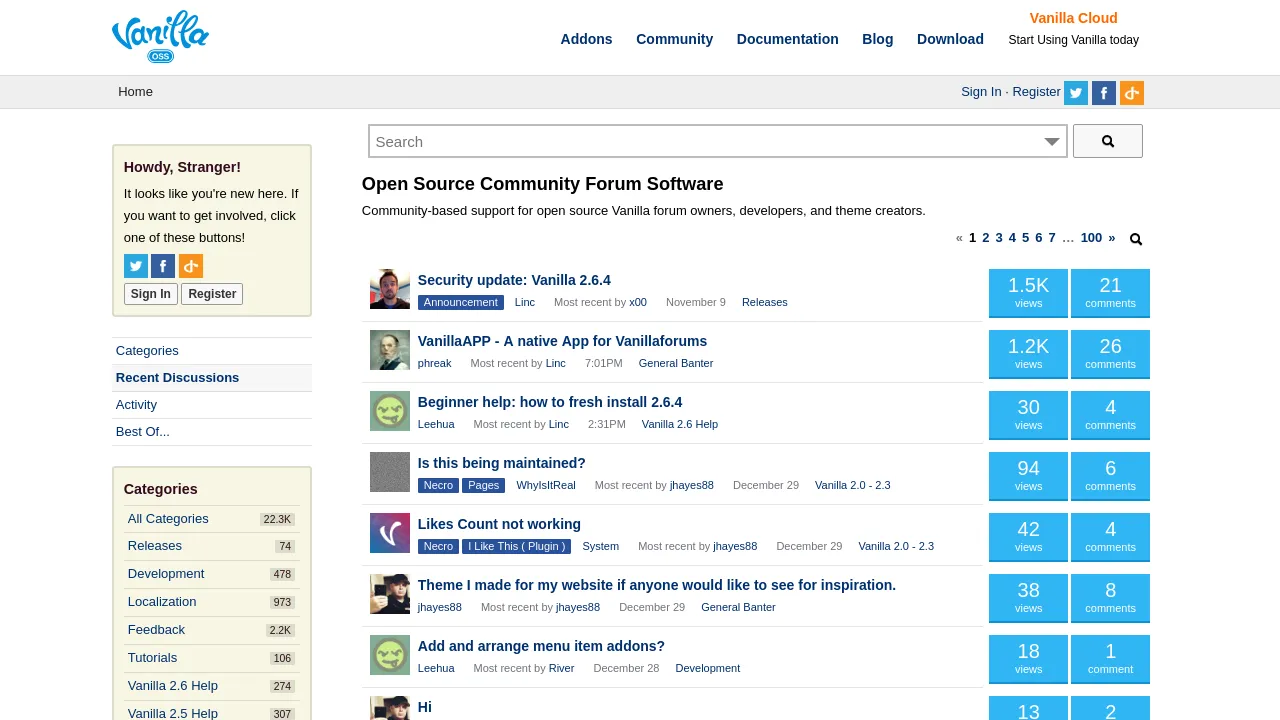1280x720 pixels.
Task: Open the Documentation menu item
Action: 787,39
